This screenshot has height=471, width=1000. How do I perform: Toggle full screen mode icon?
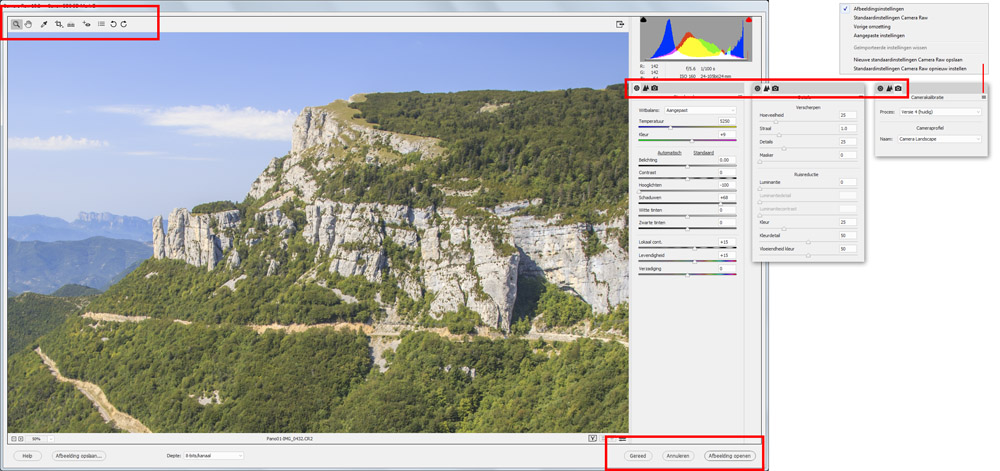click(620, 24)
